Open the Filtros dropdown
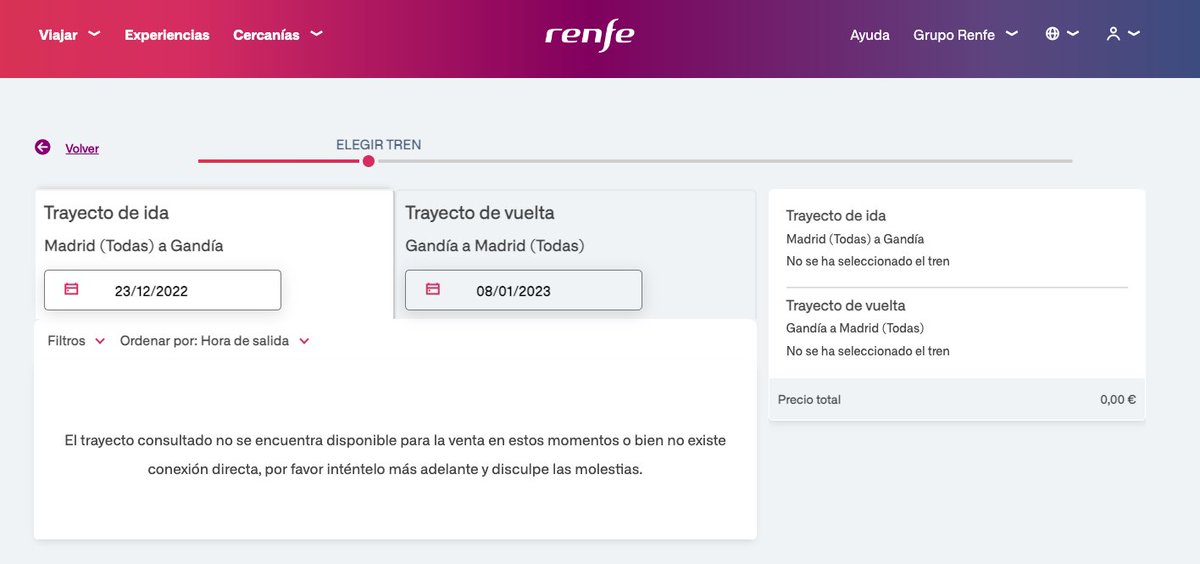1200x564 pixels. click(x=76, y=341)
